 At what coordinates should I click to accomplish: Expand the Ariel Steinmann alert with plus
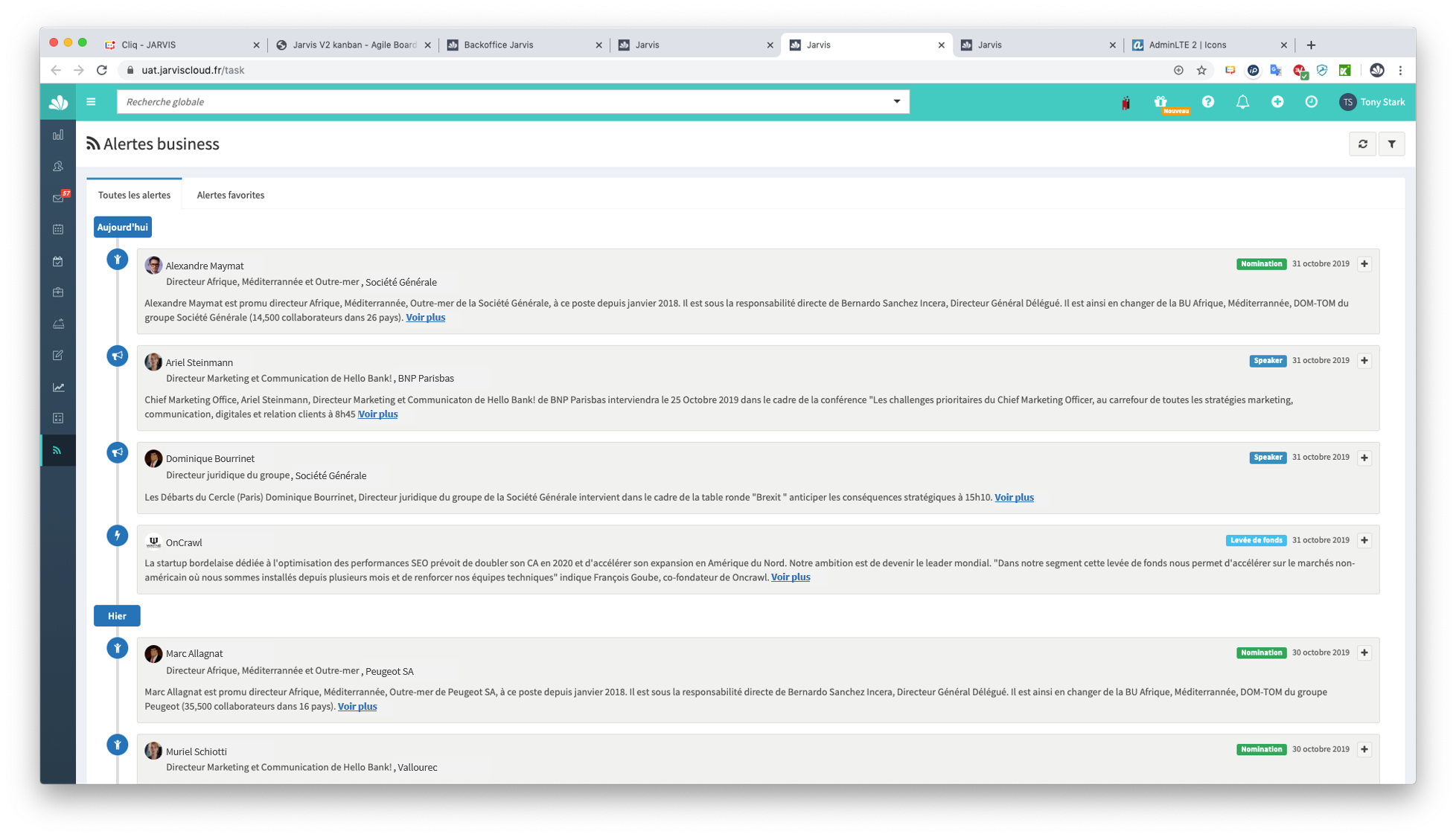pyautogui.click(x=1364, y=361)
